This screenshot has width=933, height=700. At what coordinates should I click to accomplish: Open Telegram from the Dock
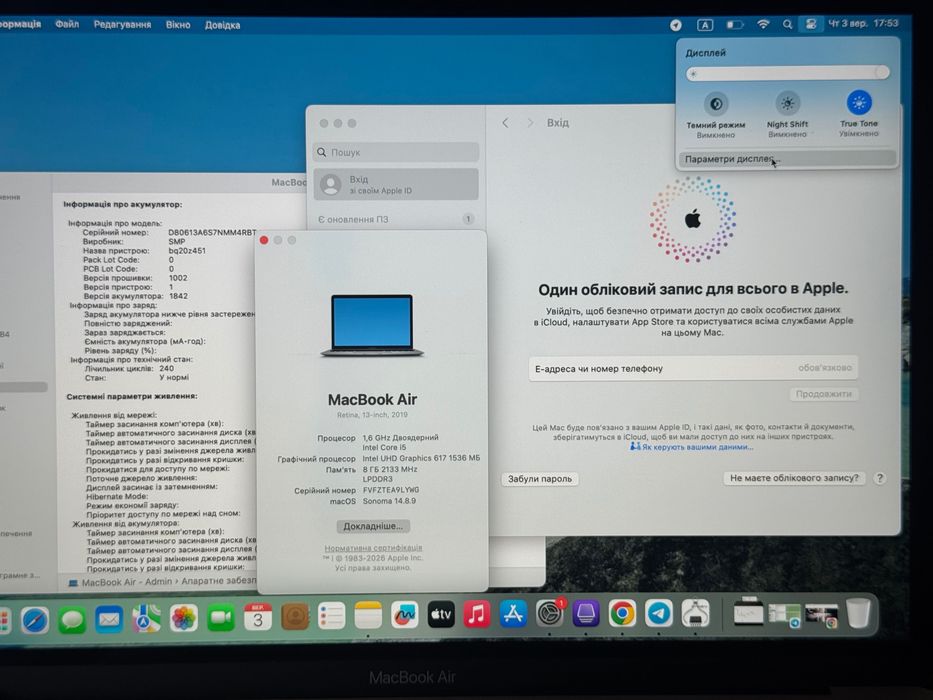659,613
